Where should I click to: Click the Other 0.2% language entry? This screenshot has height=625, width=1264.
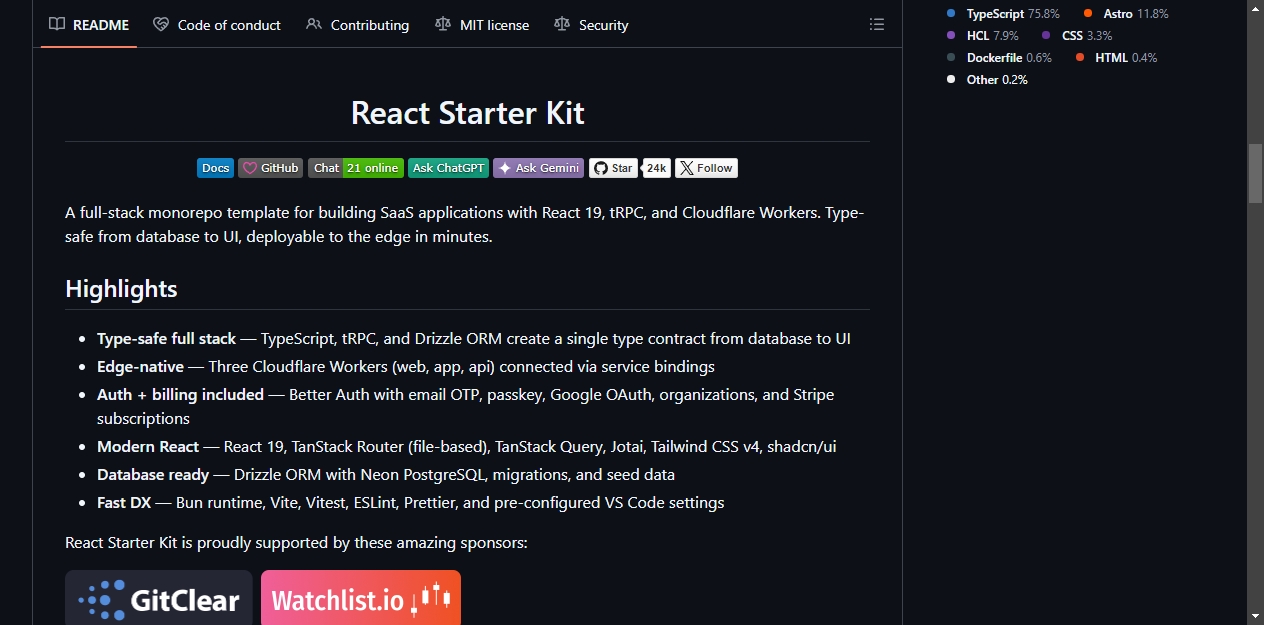[x=987, y=80]
